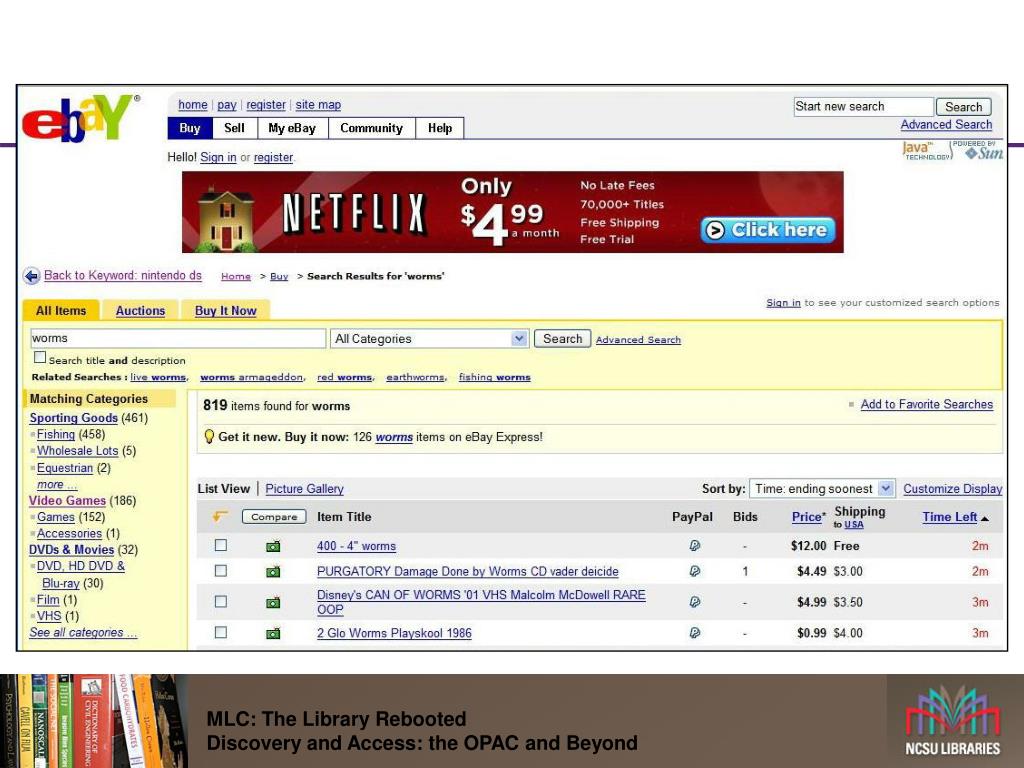Open Customize Display link
Viewport: 1024px width, 768px height.
(x=953, y=488)
